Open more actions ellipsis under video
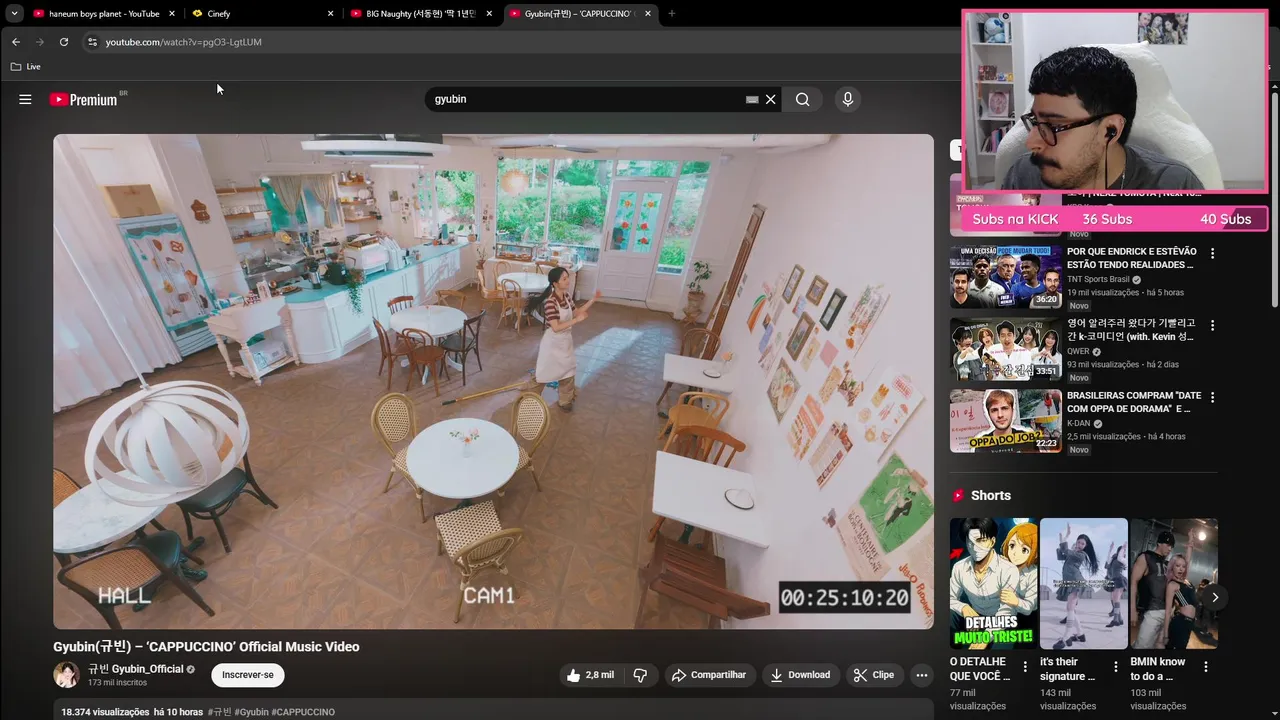 (921, 675)
